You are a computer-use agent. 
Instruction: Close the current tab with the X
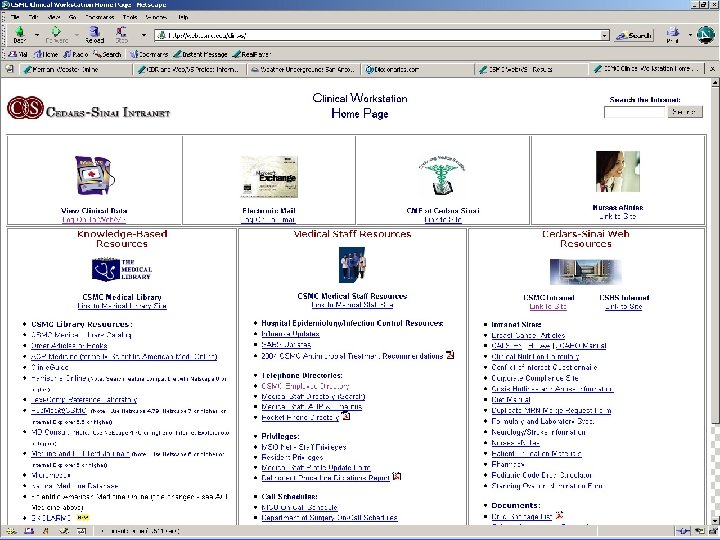[x=713, y=69]
